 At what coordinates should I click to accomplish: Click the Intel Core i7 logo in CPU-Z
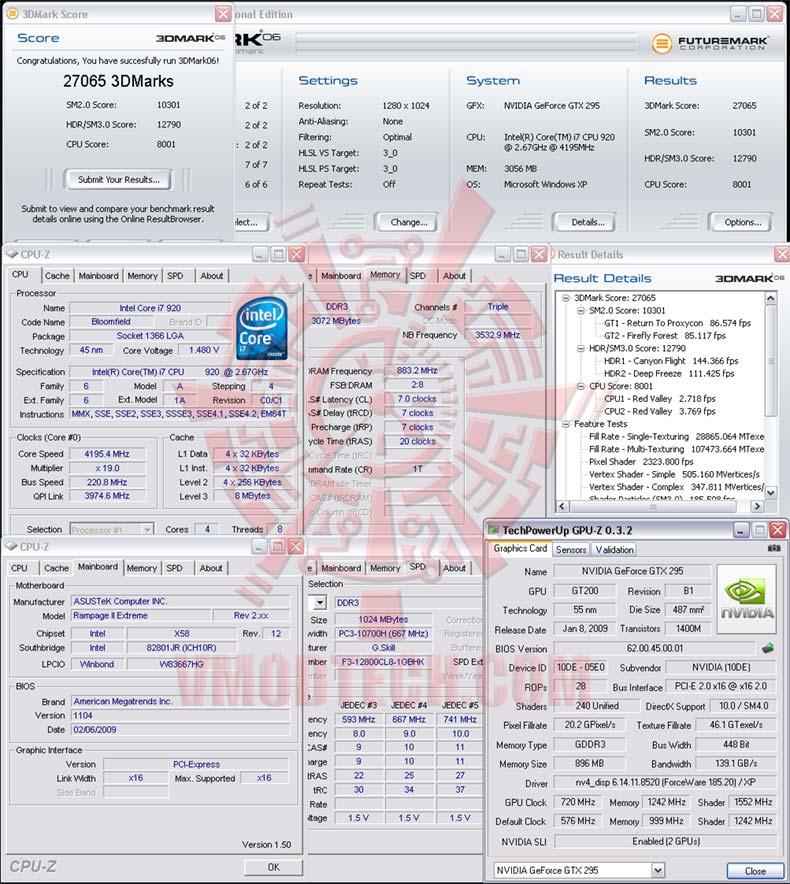click(262, 329)
